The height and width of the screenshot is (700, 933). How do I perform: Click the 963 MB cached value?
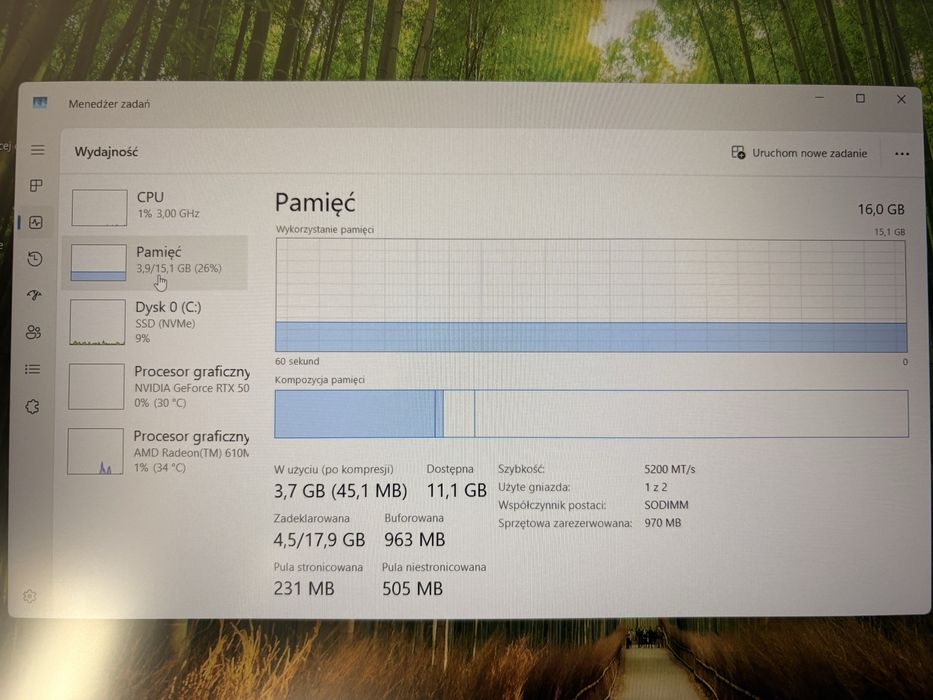(x=414, y=540)
